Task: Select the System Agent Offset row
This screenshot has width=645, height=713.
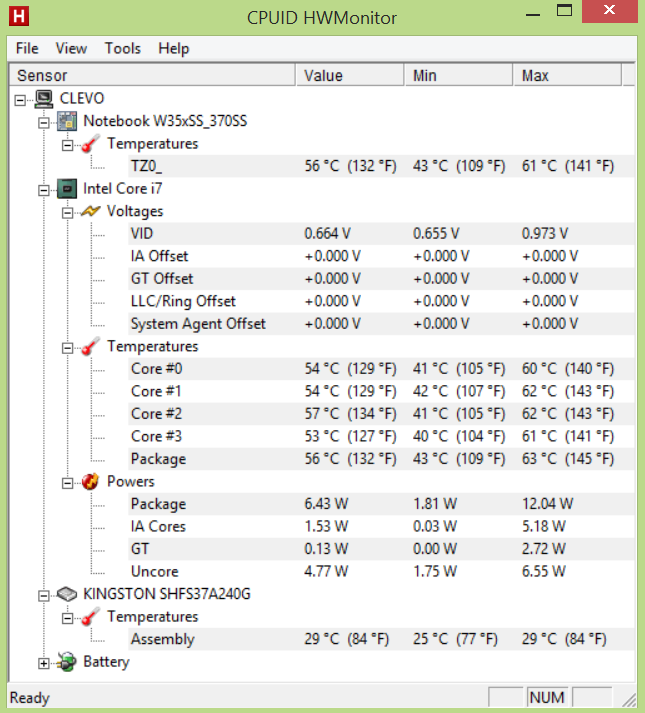Action: click(x=382, y=324)
